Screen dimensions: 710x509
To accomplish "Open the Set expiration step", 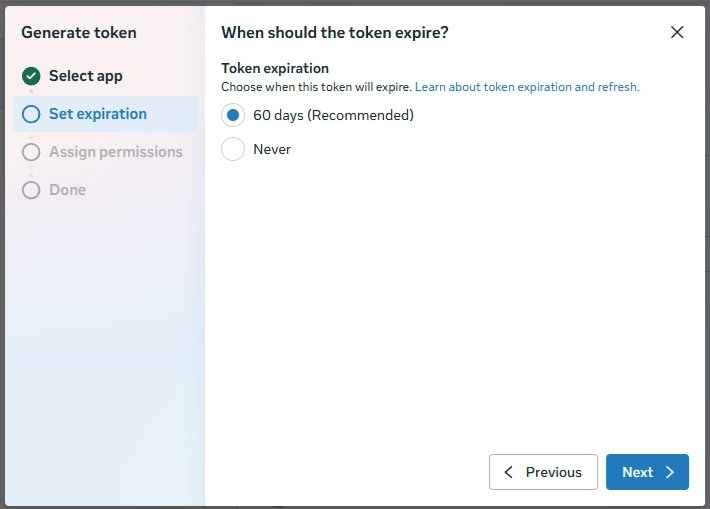I will (98, 114).
